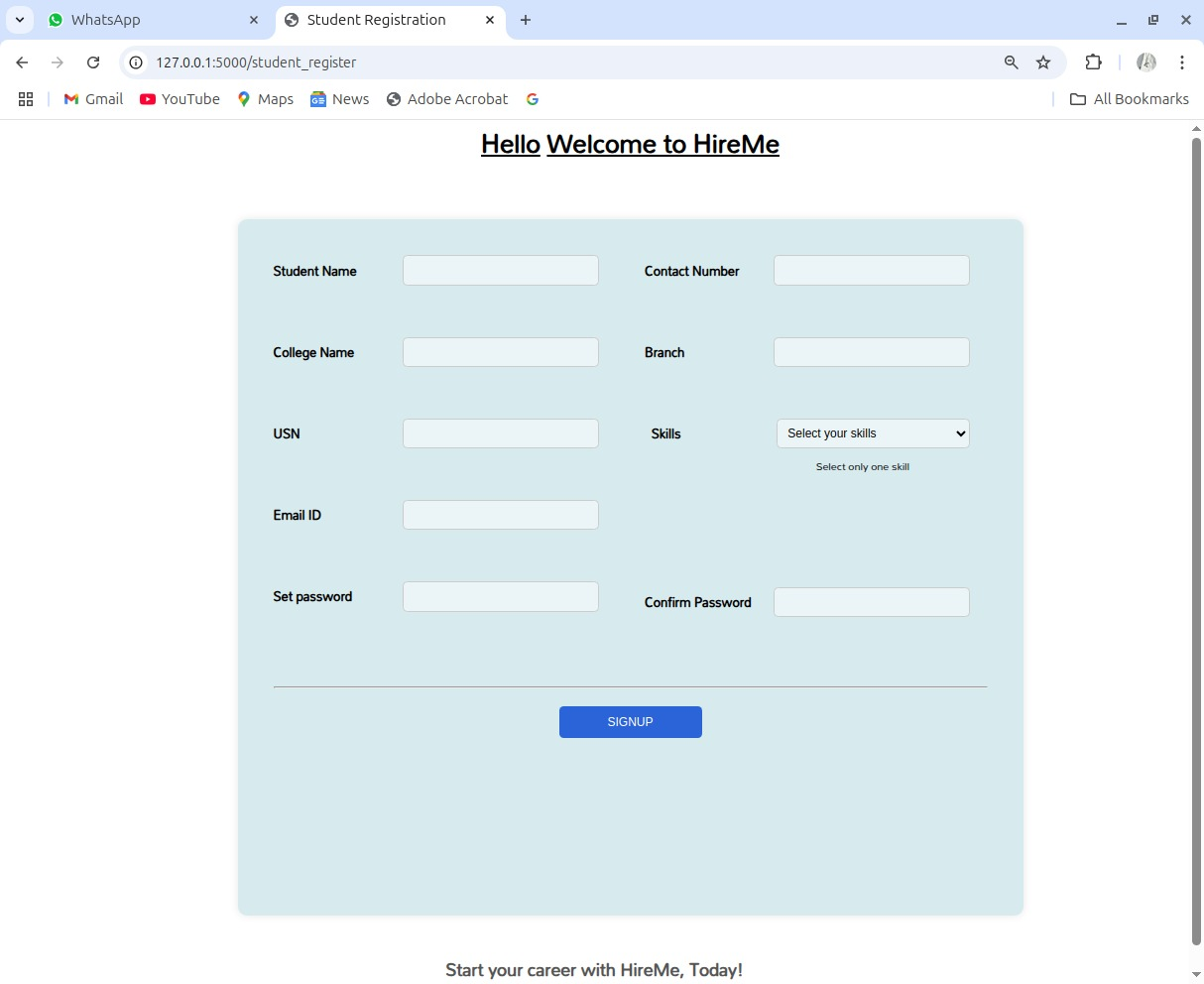Open the YouTube bookmark

pos(180,99)
